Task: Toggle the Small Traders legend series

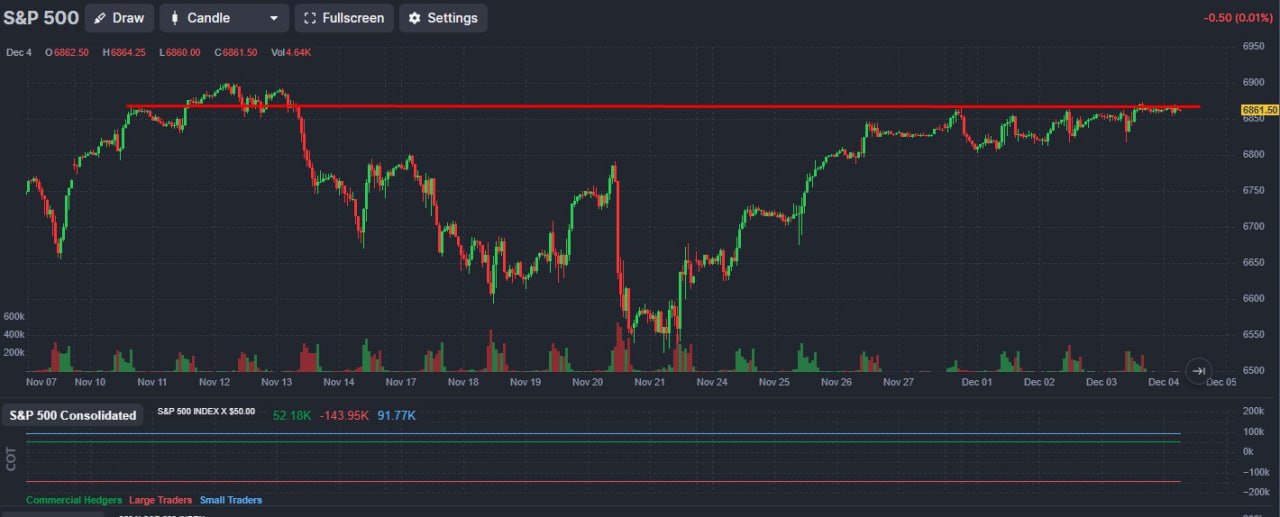Action: [231, 500]
